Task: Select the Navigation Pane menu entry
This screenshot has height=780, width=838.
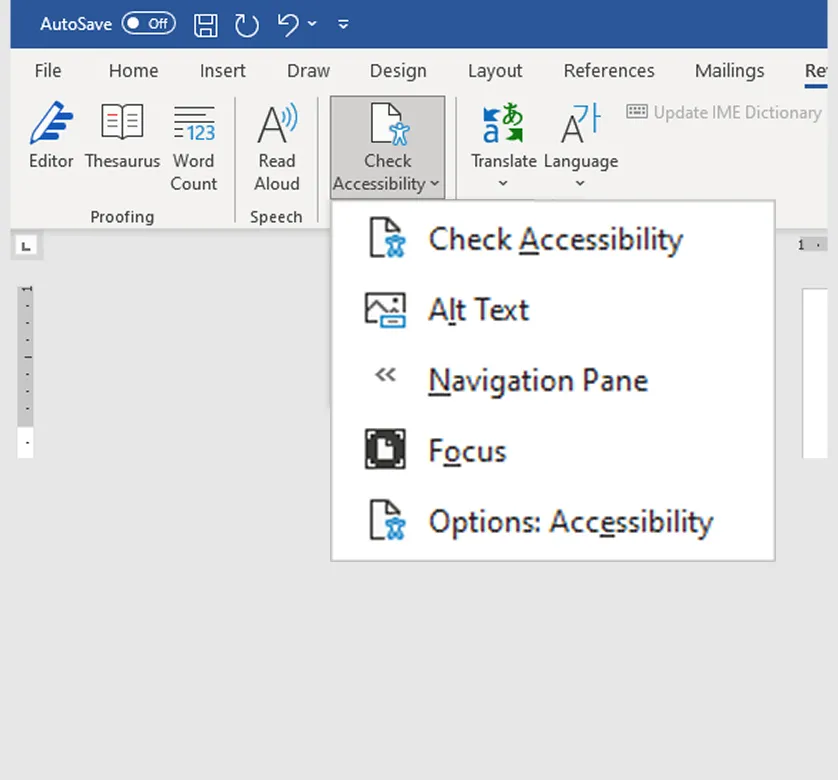Action: point(537,381)
